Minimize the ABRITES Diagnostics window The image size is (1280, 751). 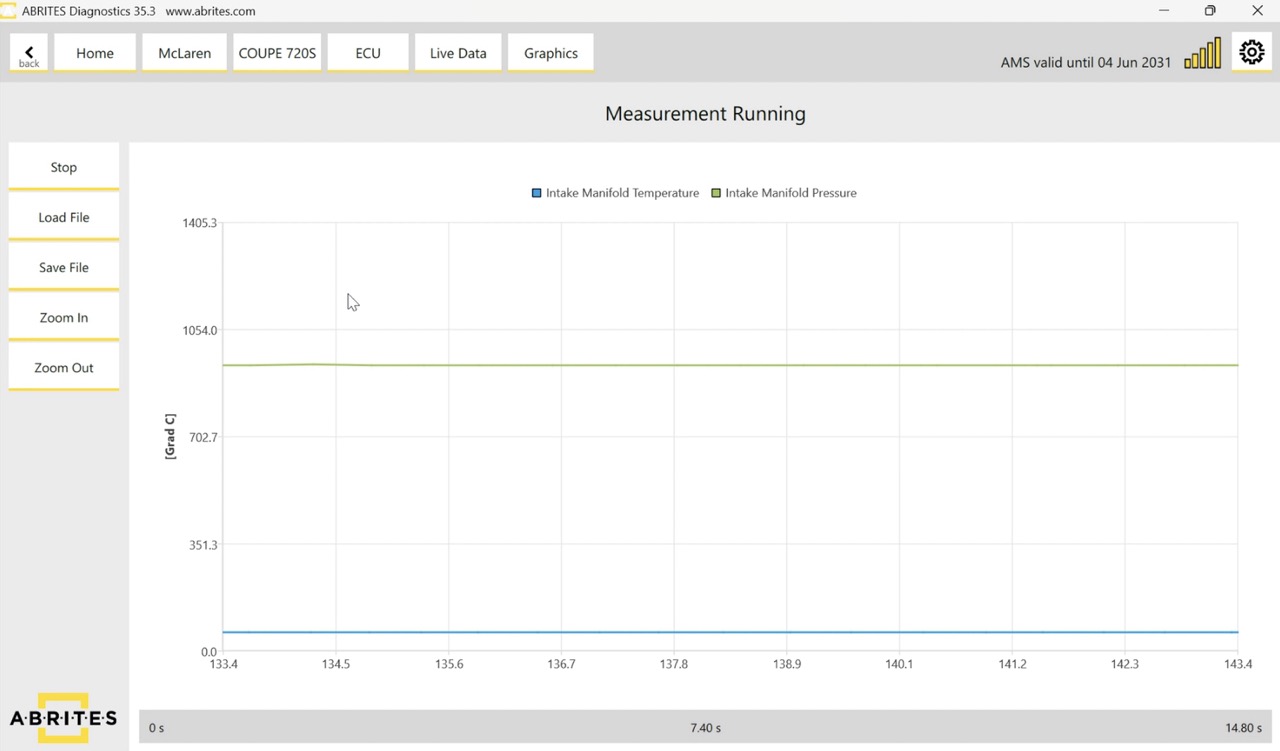[x=1164, y=11]
